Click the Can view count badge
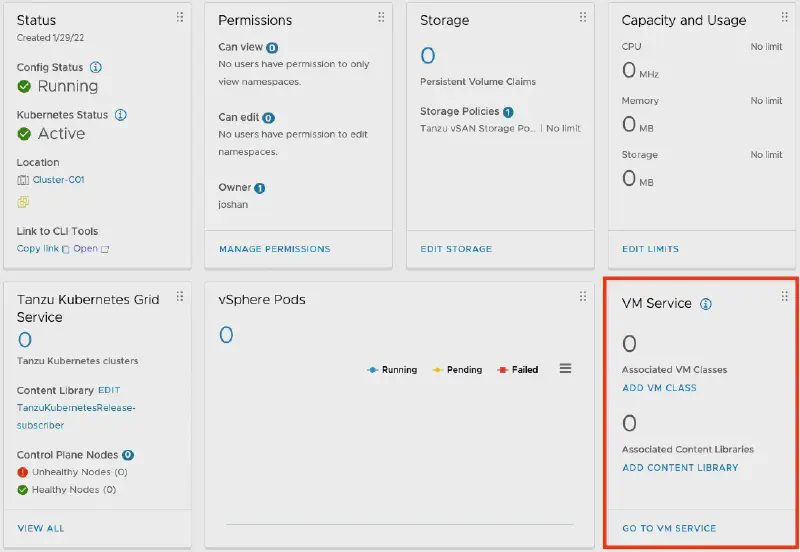800x552 pixels. click(x=272, y=47)
